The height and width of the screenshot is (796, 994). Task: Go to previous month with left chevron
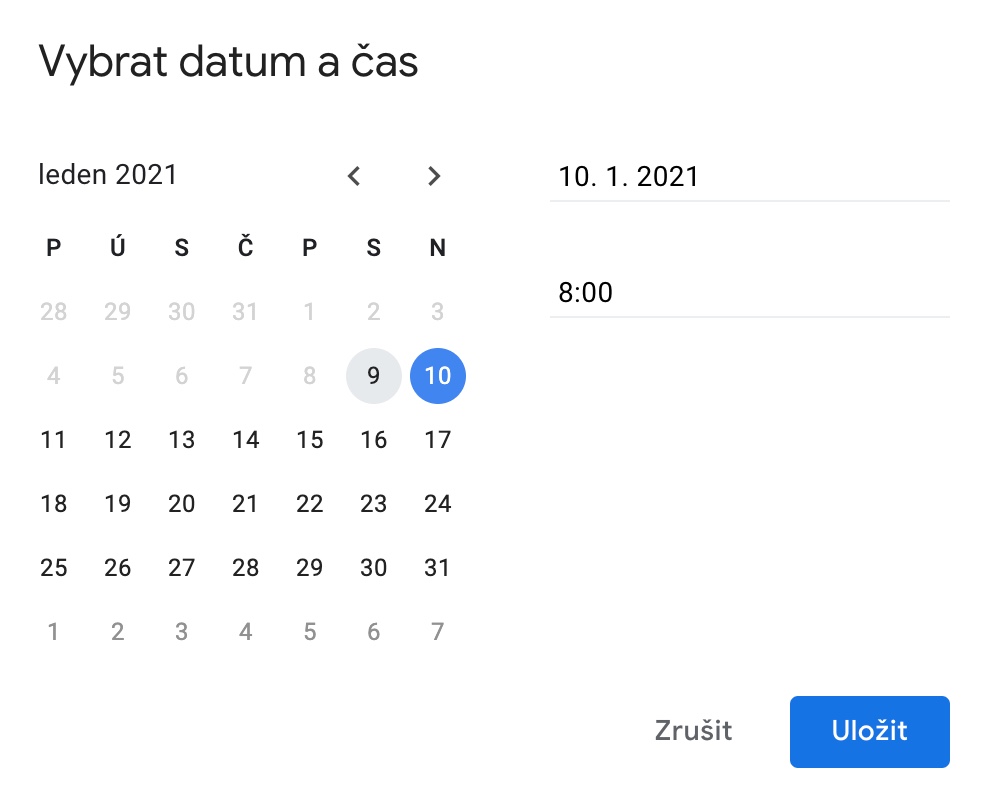pyautogui.click(x=354, y=177)
